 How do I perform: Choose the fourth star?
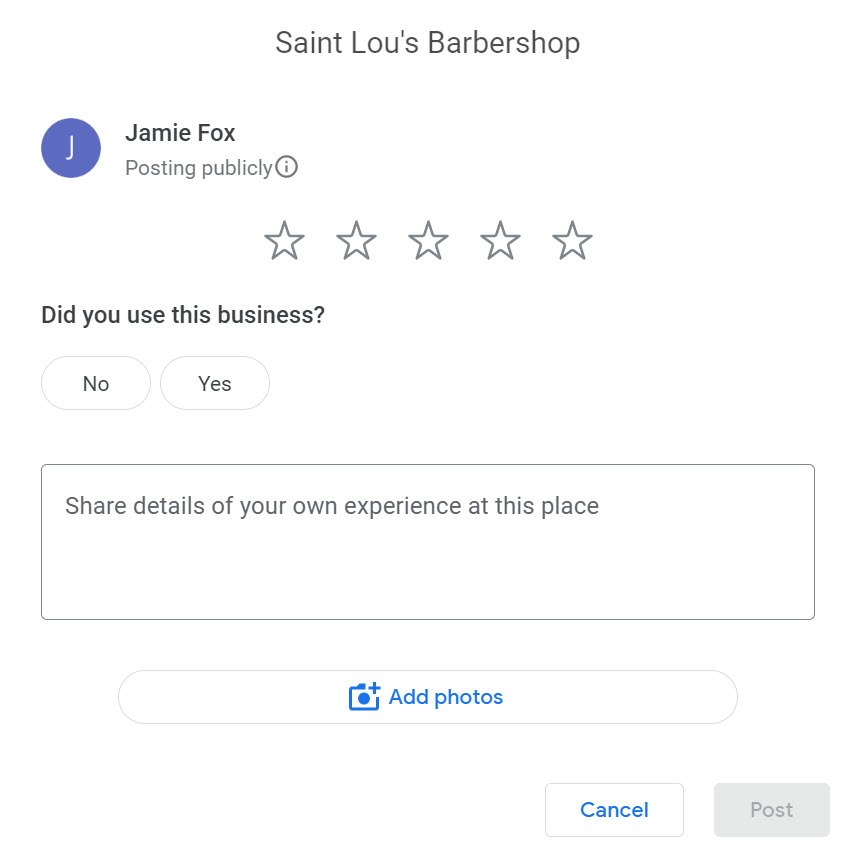(x=500, y=242)
